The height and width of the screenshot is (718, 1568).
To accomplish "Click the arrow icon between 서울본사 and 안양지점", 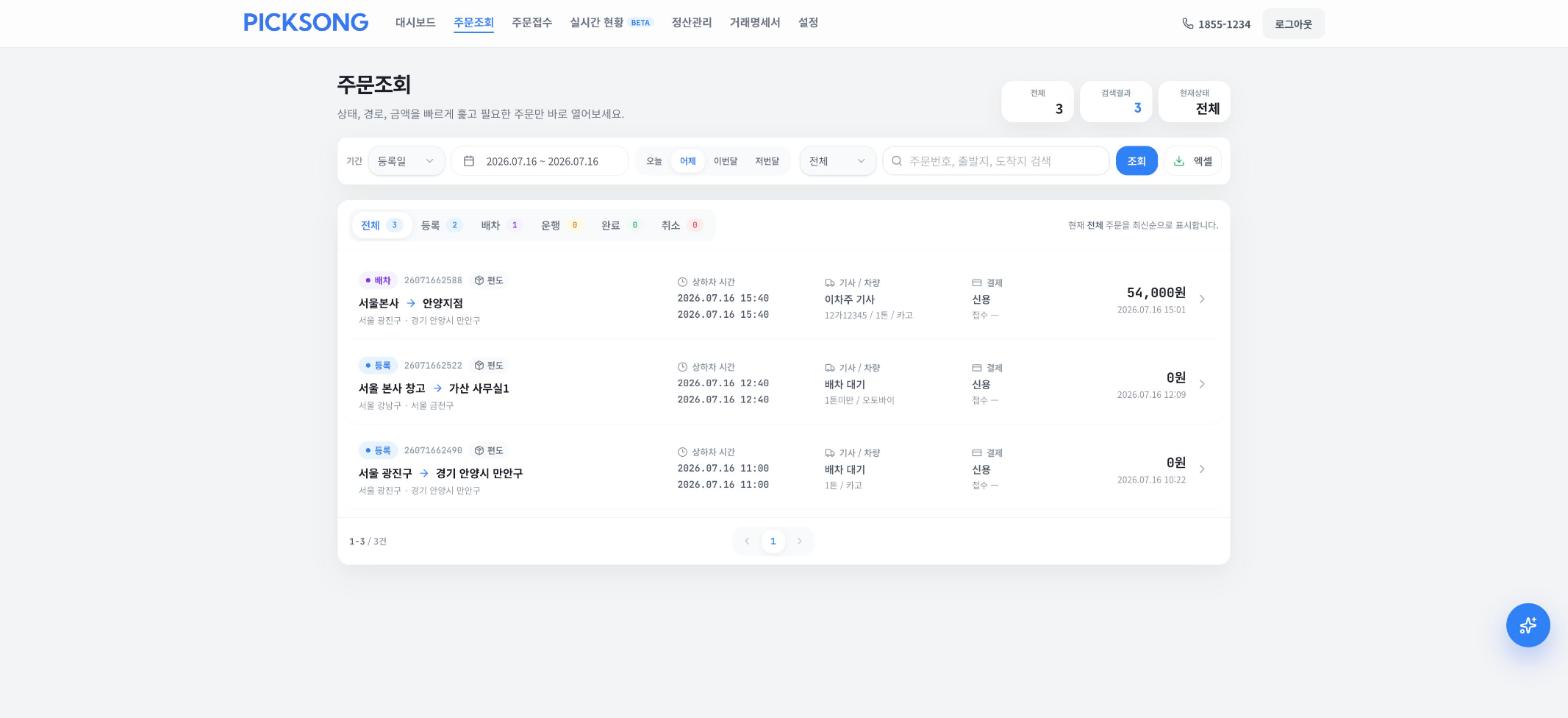I will pyautogui.click(x=411, y=303).
